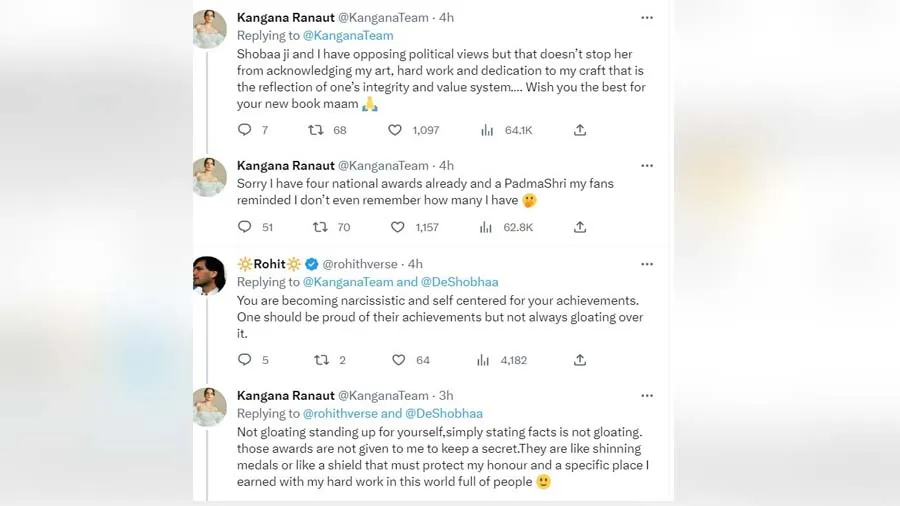
Task: Share the Shobaa ji tweet
Action: point(580,130)
